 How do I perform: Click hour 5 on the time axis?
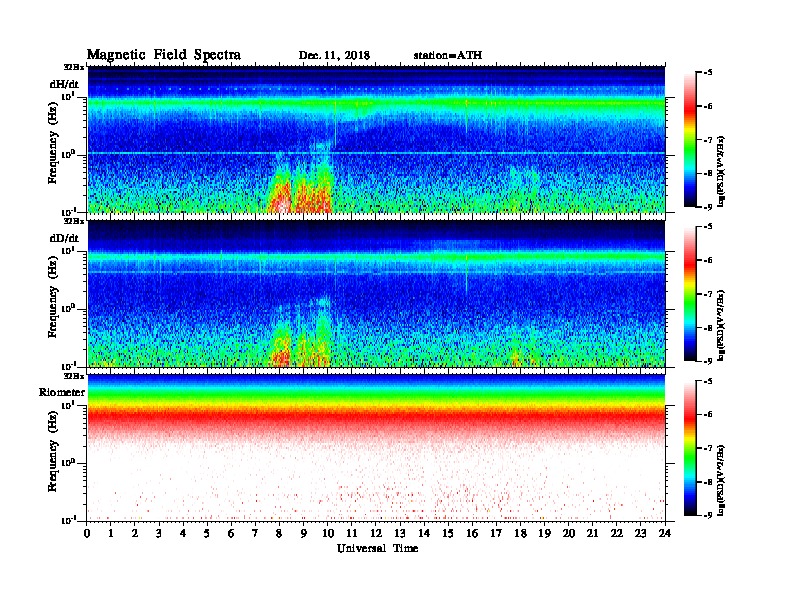click(207, 534)
